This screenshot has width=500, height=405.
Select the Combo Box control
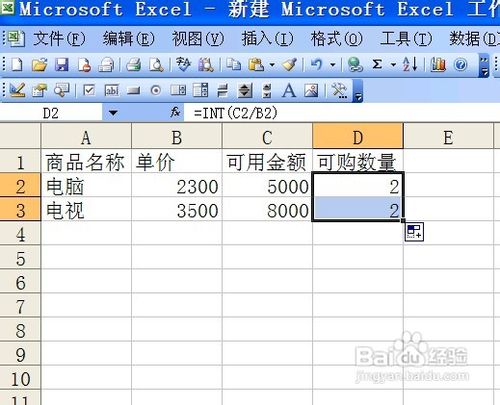(200, 90)
